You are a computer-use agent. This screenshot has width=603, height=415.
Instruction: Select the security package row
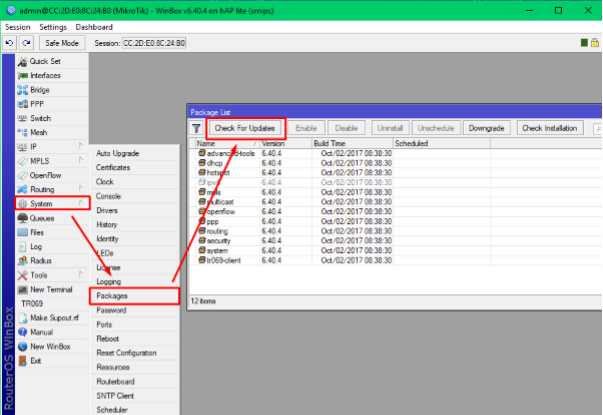[396, 241]
